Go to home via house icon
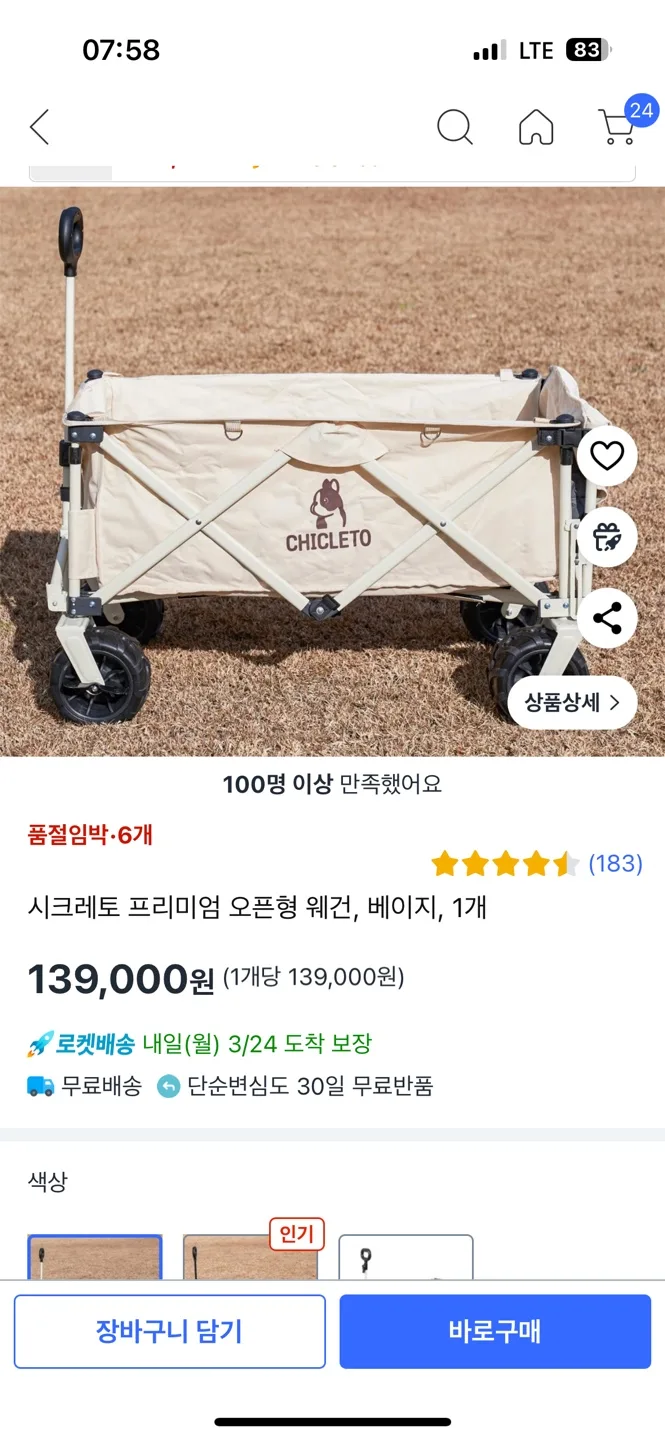The height and width of the screenshot is (1440, 665). [x=536, y=127]
